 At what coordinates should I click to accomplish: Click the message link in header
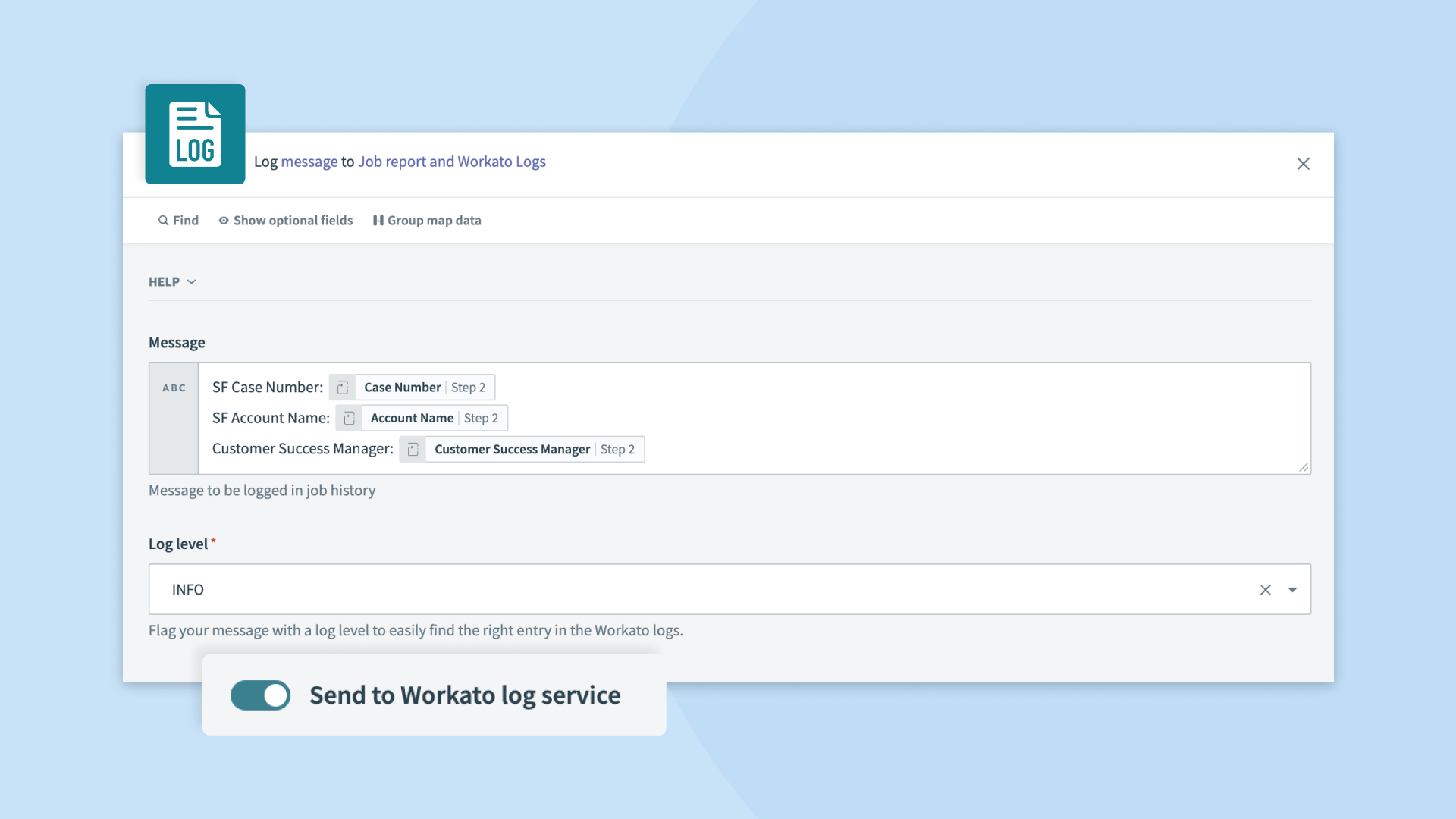(309, 162)
